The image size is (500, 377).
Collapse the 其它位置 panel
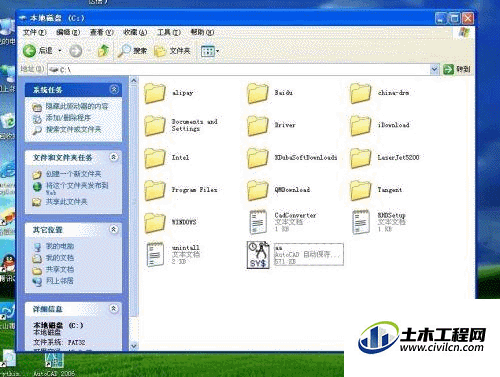(114, 229)
